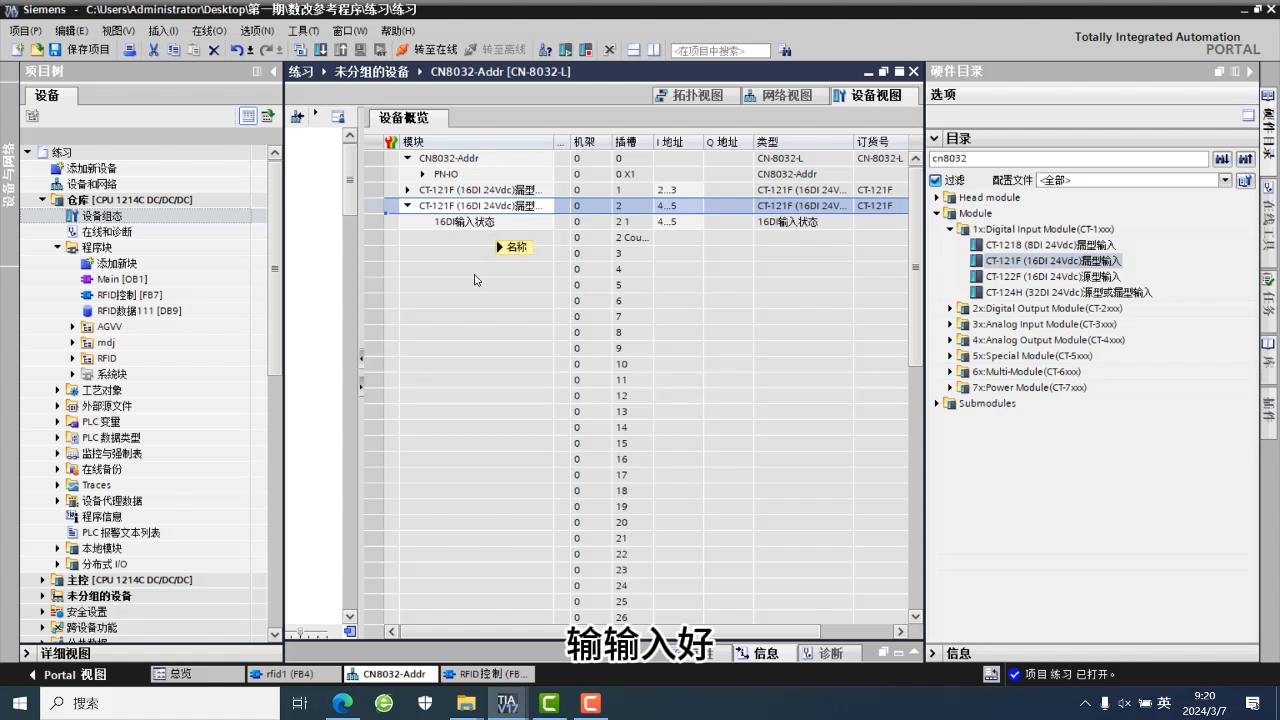Click Windows Start button
This screenshot has width=1280, height=720.
pos(19,703)
